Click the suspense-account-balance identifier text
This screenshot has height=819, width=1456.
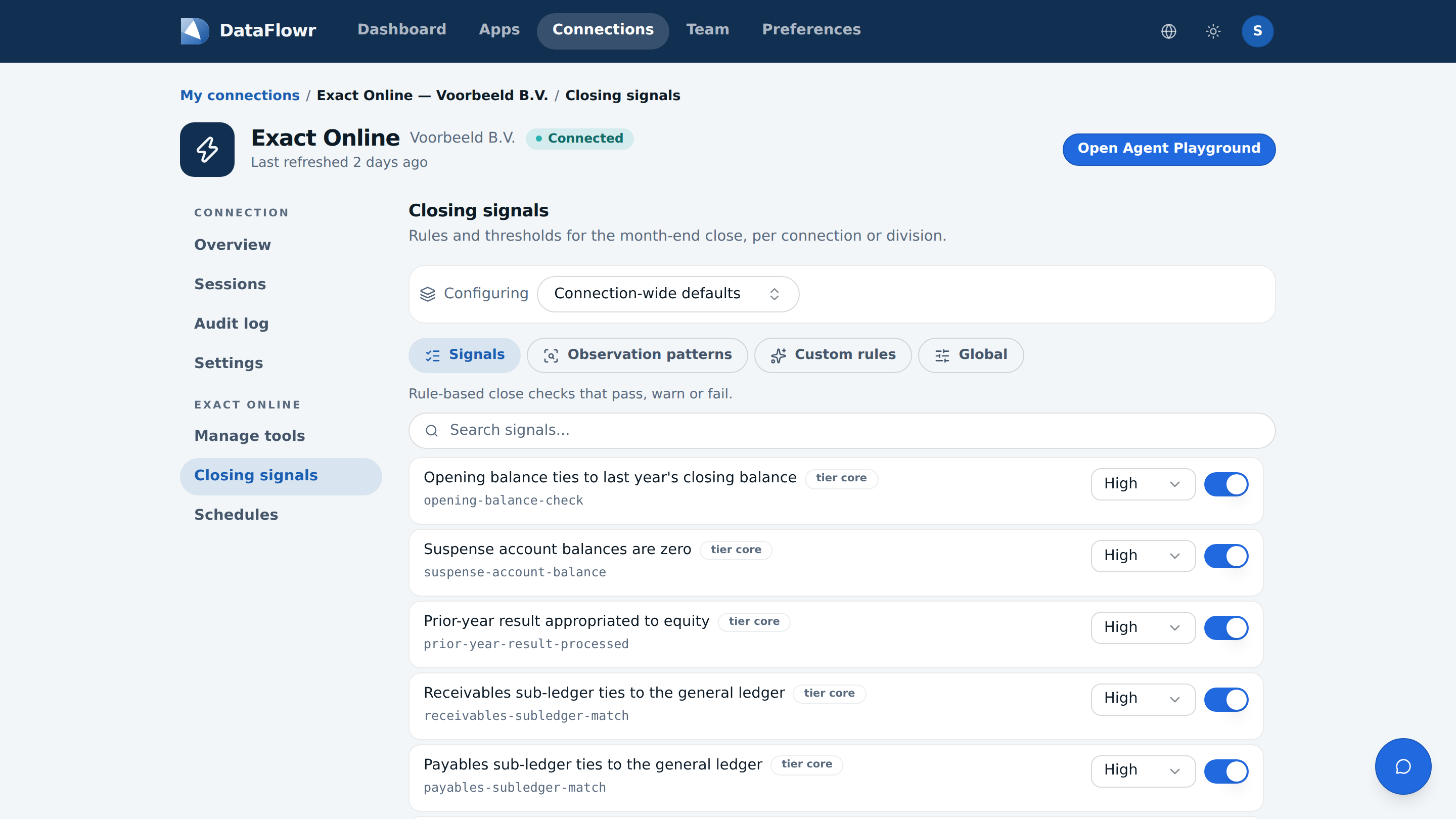click(x=514, y=573)
